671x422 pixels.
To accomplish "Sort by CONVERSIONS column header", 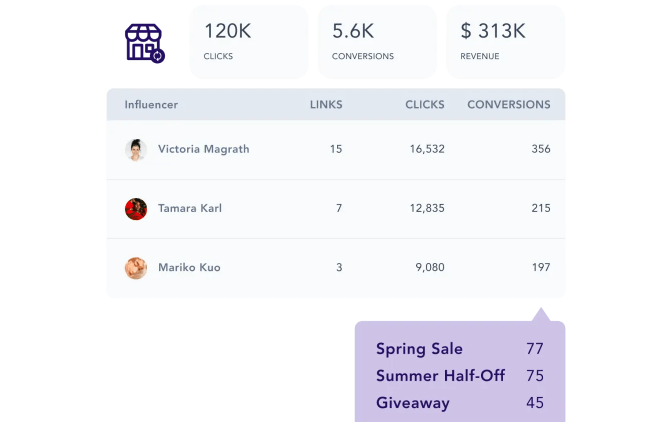I will tap(508, 104).
